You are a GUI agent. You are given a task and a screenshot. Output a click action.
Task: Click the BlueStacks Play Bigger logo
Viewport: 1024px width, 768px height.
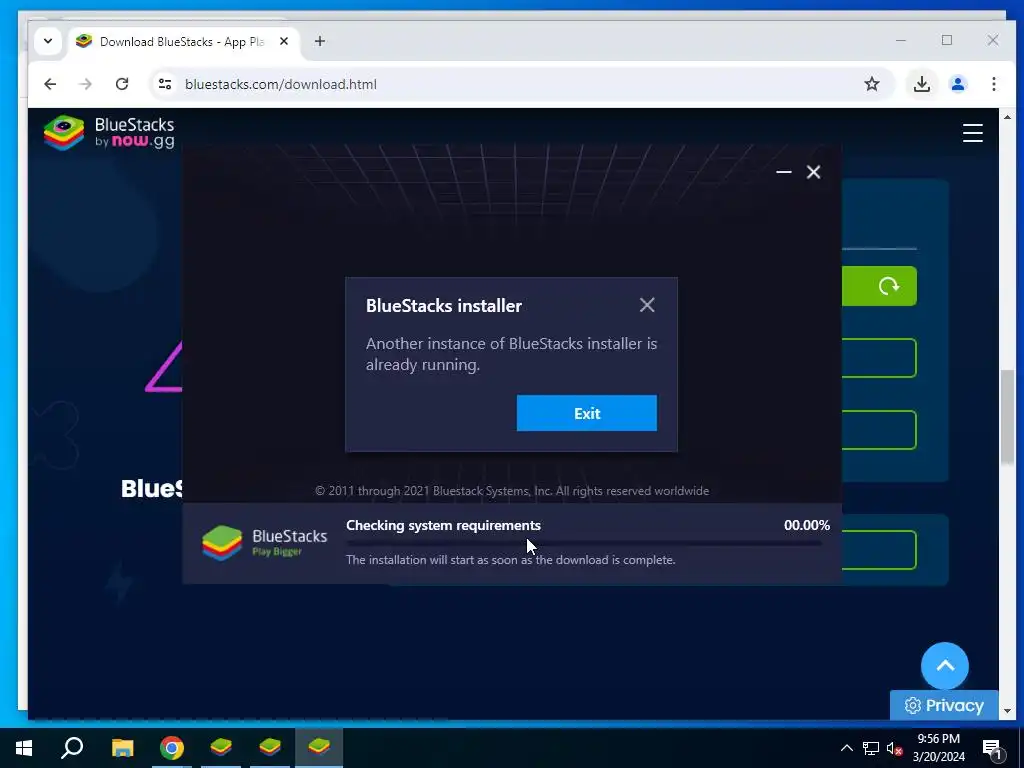pos(264,543)
